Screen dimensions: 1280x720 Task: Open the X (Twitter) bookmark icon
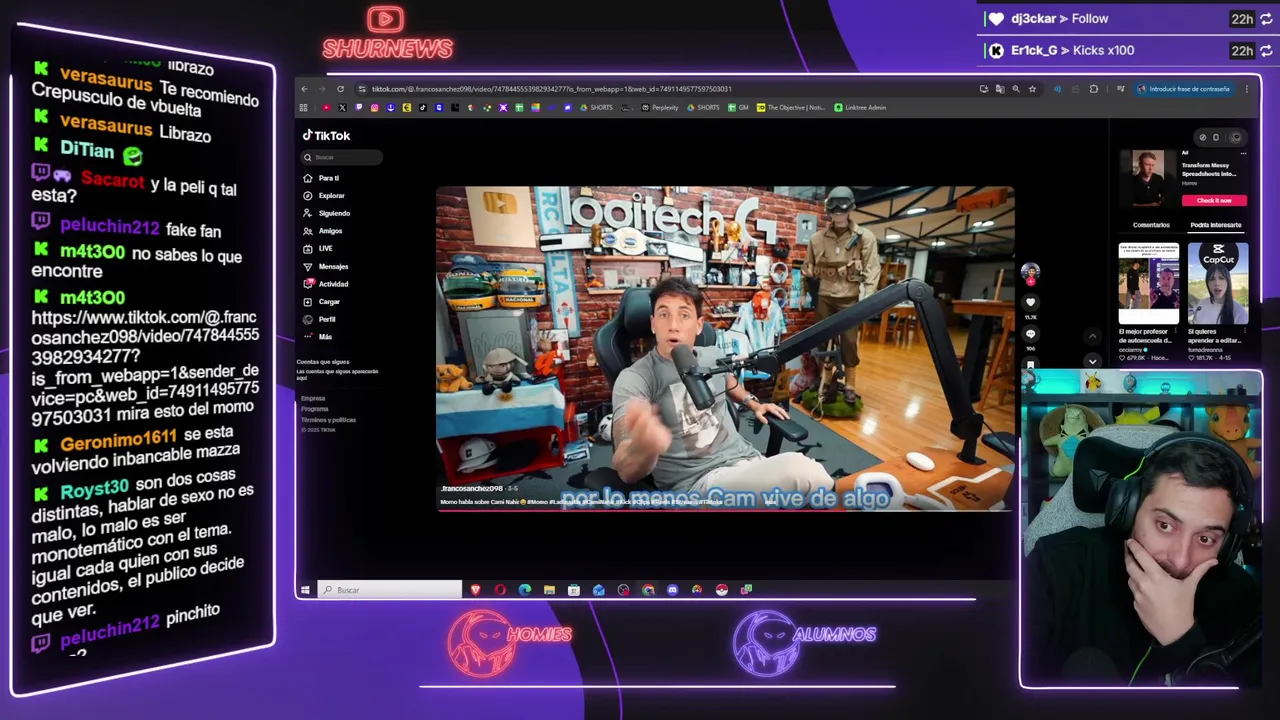pos(342,108)
